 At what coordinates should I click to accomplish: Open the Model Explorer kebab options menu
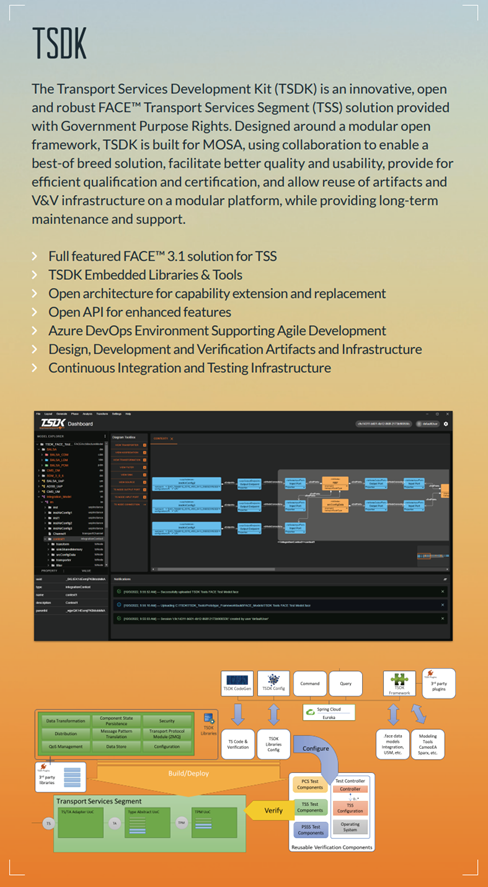point(105,436)
